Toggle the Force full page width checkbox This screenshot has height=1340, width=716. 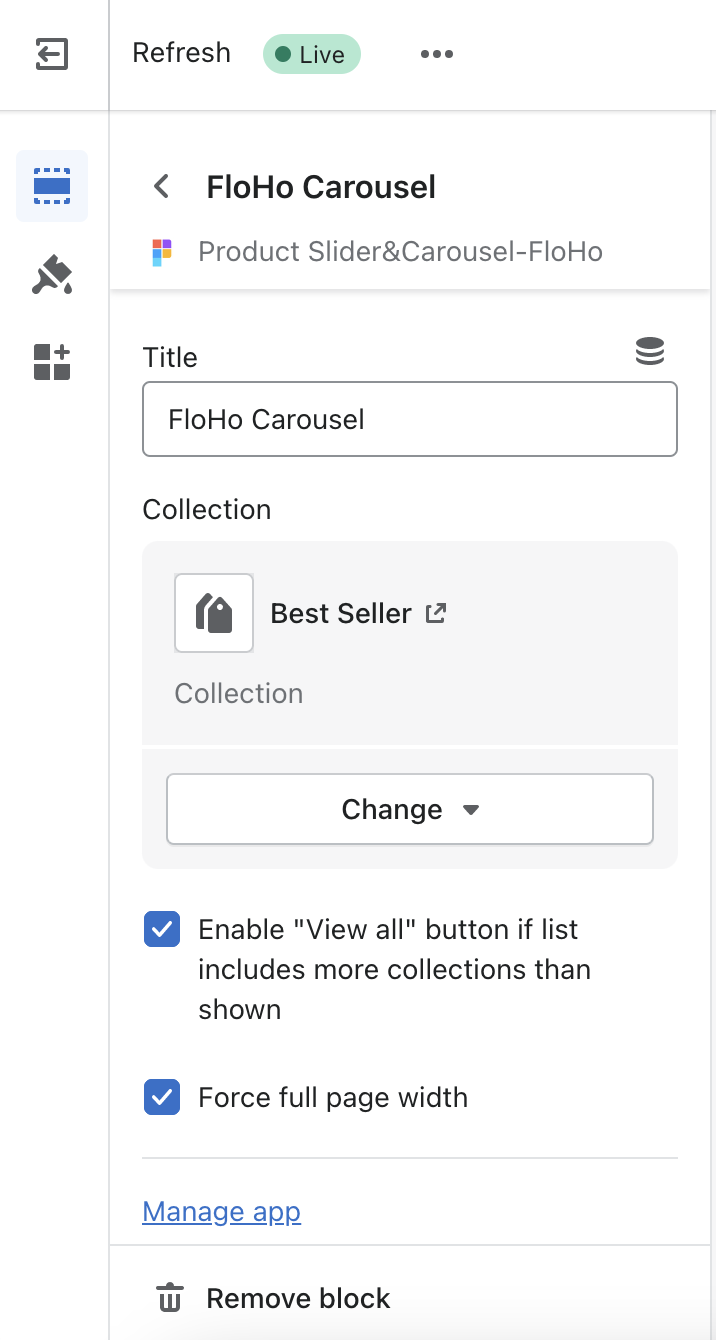162,1098
